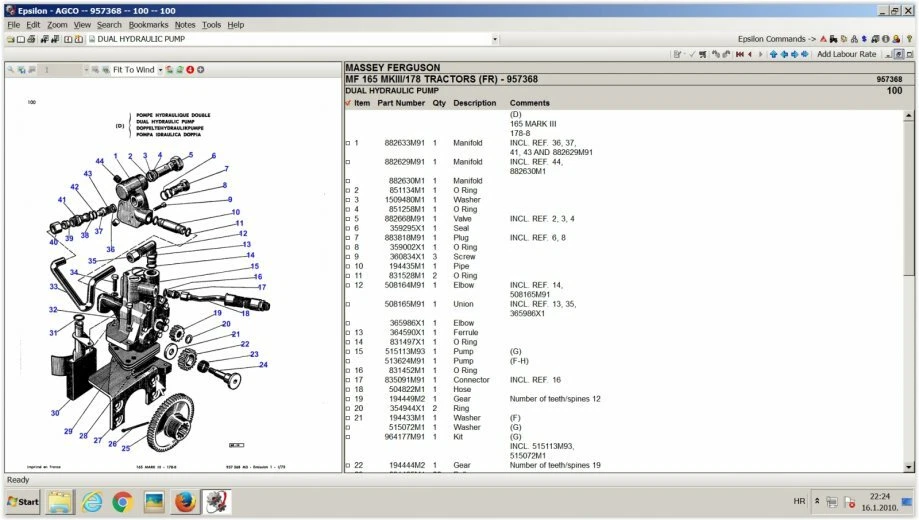Screen dimensions: 919x520
Task: Click the blue four-way arrows navigation icon
Action: tap(805, 55)
